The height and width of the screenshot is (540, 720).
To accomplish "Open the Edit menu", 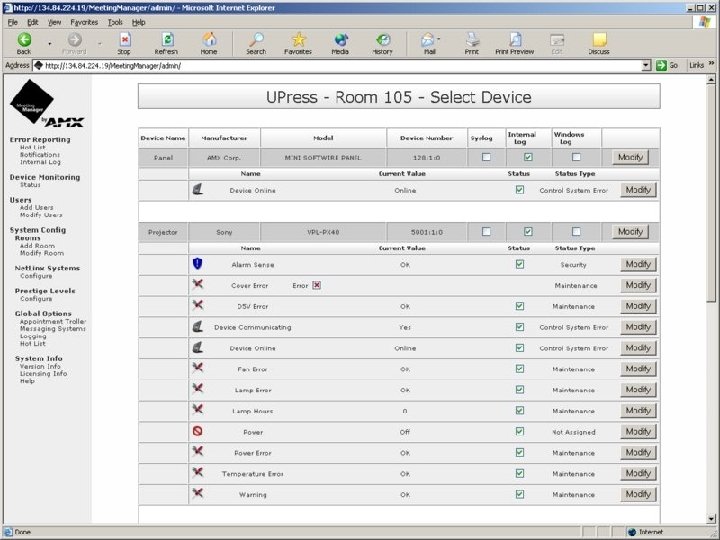I will tap(33, 22).
